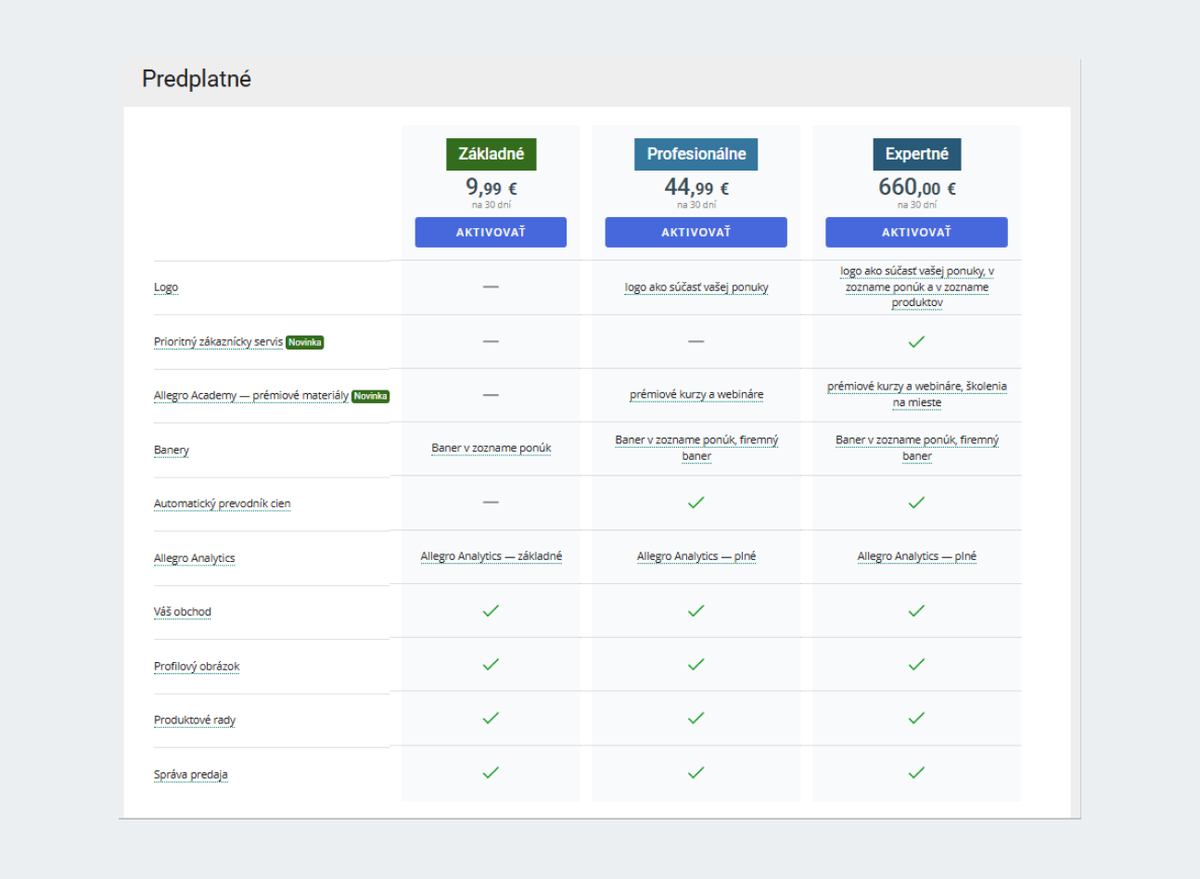Activate the Expertné plan for 660 €
Image resolution: width=1200 pixels, height=879 pixels.
click(x=916, y=232)
